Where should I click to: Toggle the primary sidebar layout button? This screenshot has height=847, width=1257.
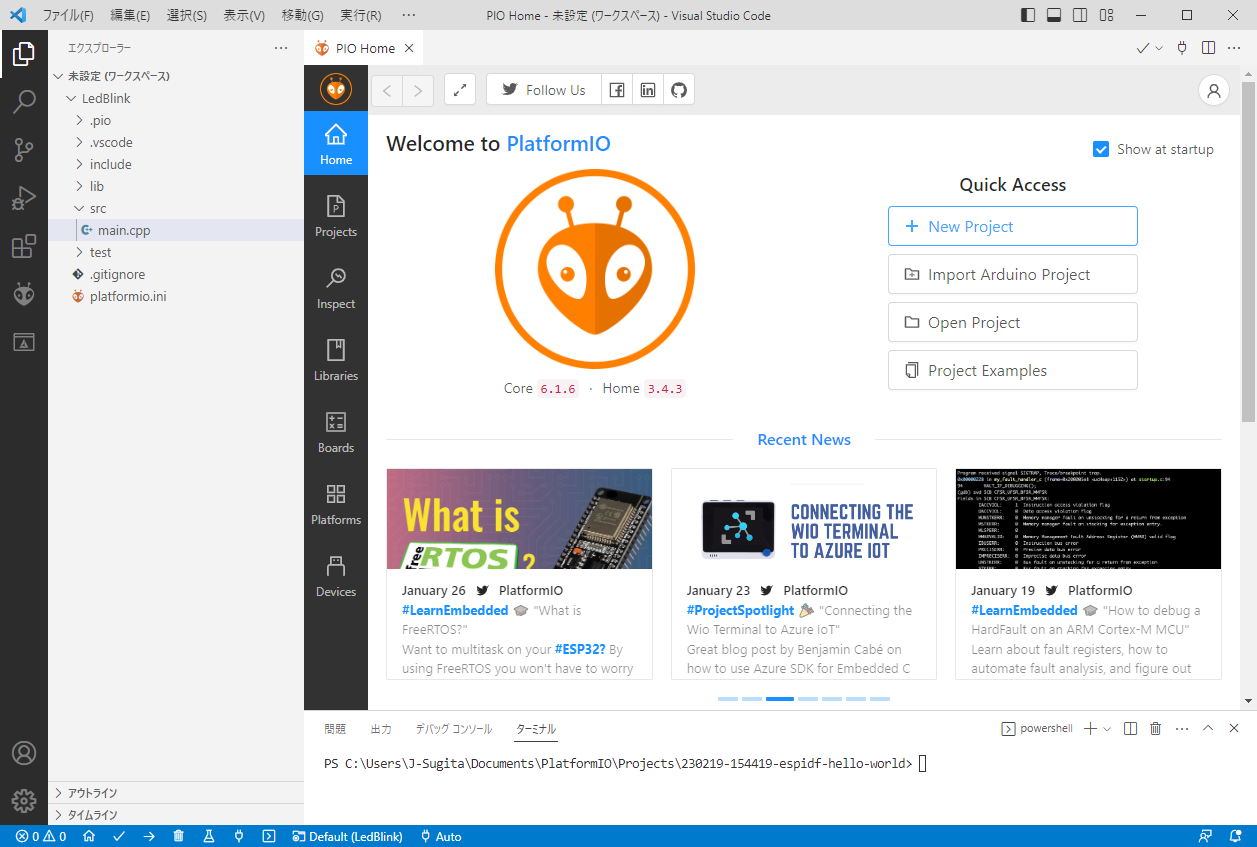[x=1028, y=15]
